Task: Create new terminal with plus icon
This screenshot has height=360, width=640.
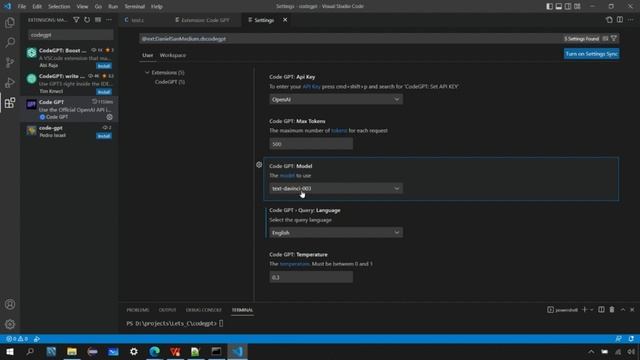Action: coord(584,310)
